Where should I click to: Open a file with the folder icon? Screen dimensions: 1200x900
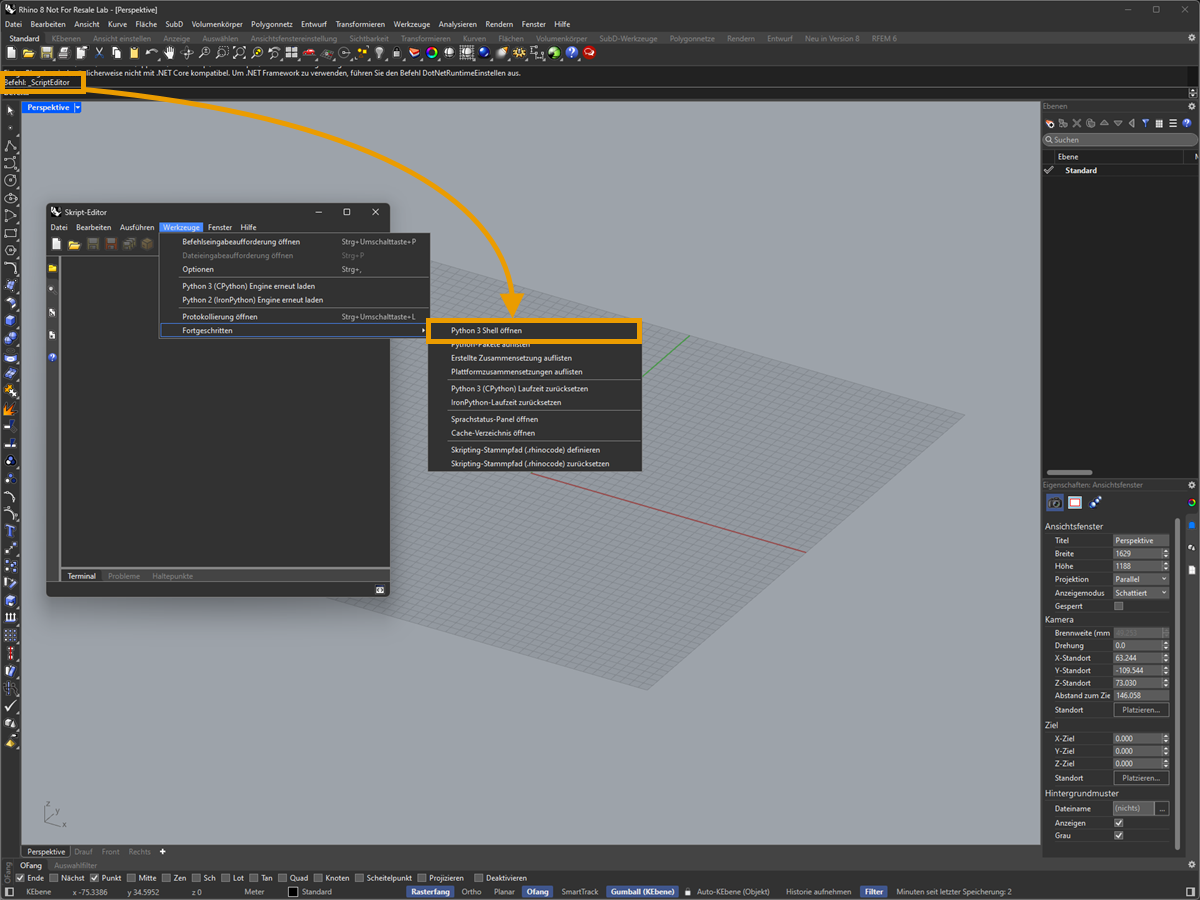click(29, 53)
